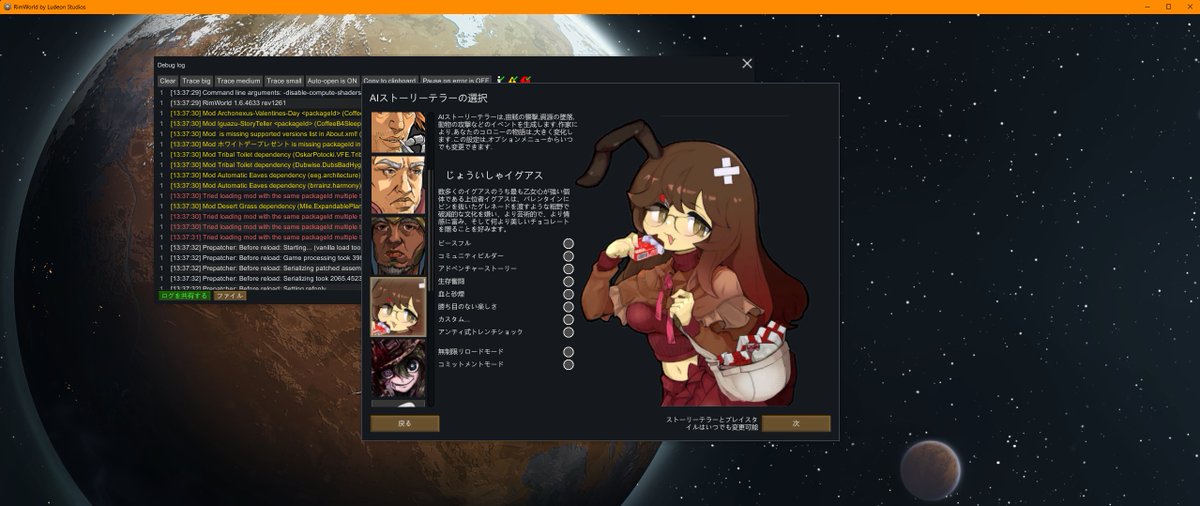Select the RimWorld 1.6.4633 rev1261 log entry

tap(260, 102)
